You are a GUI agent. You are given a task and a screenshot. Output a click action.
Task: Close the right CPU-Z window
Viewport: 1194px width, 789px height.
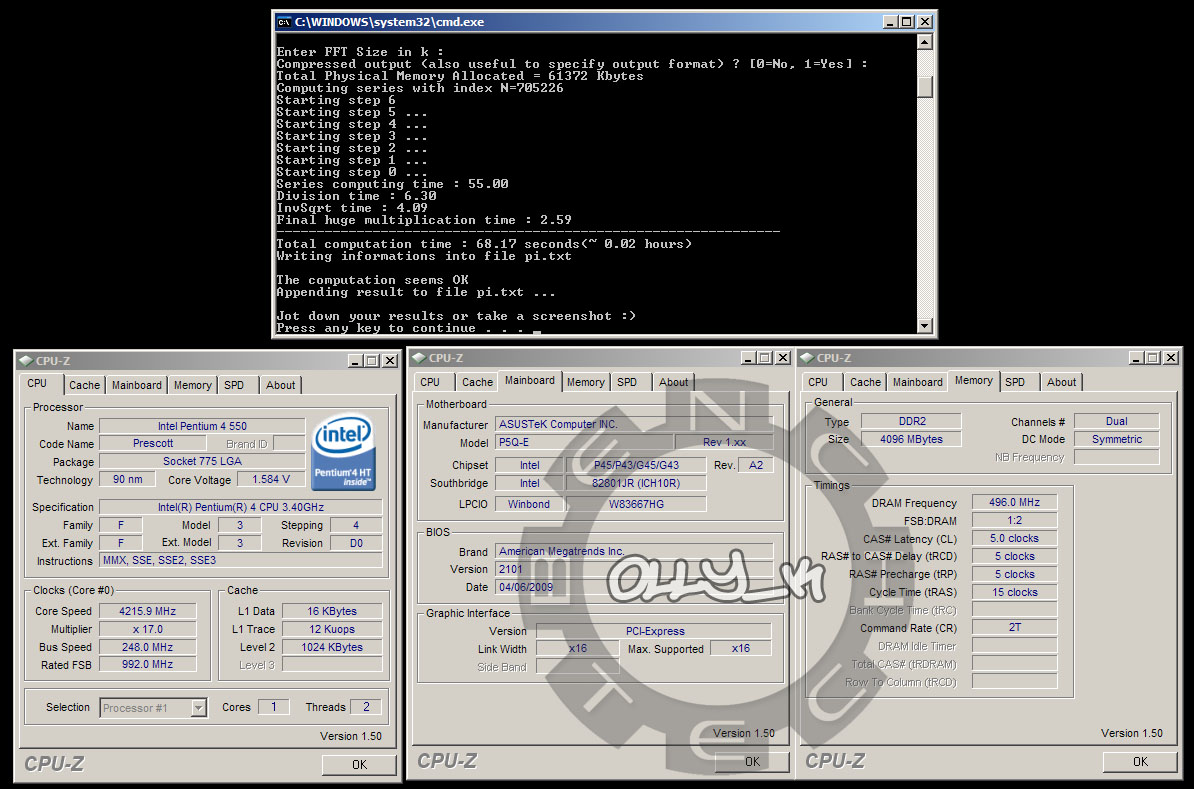pos(1171,358)
